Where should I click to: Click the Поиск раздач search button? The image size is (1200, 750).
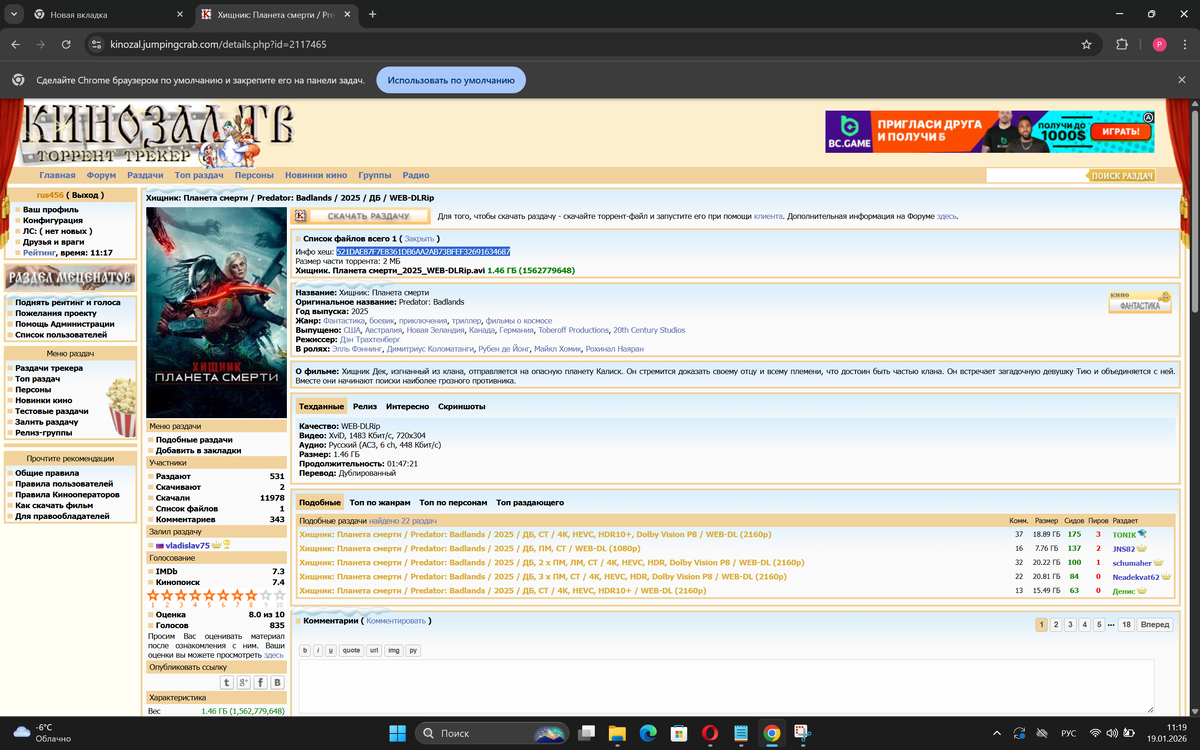point(1121,175)
